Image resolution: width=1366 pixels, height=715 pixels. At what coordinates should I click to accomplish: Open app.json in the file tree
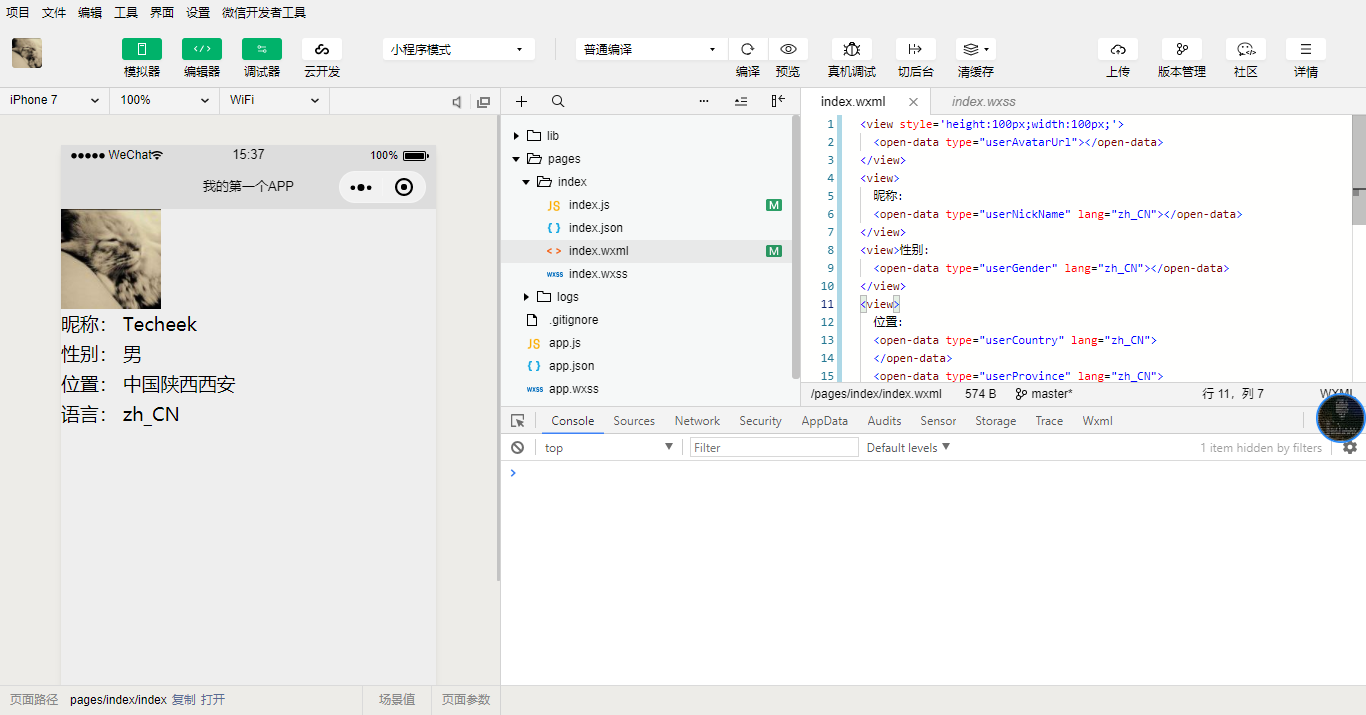(571, 366)
